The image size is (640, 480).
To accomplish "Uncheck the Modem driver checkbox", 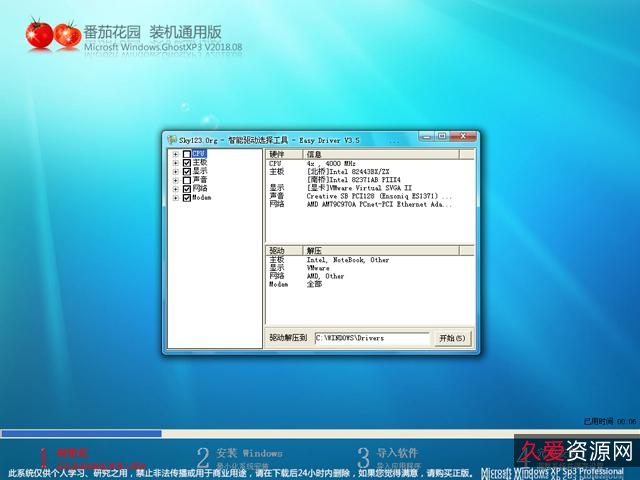I will tap(187, 198).
